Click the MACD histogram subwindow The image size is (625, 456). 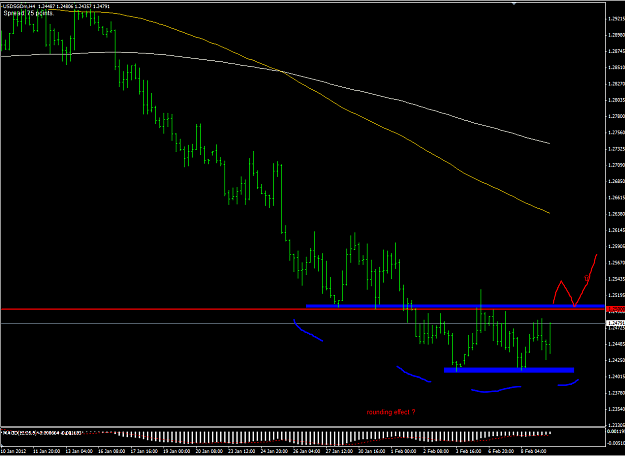pyautogui.click(x=303, y=437)
